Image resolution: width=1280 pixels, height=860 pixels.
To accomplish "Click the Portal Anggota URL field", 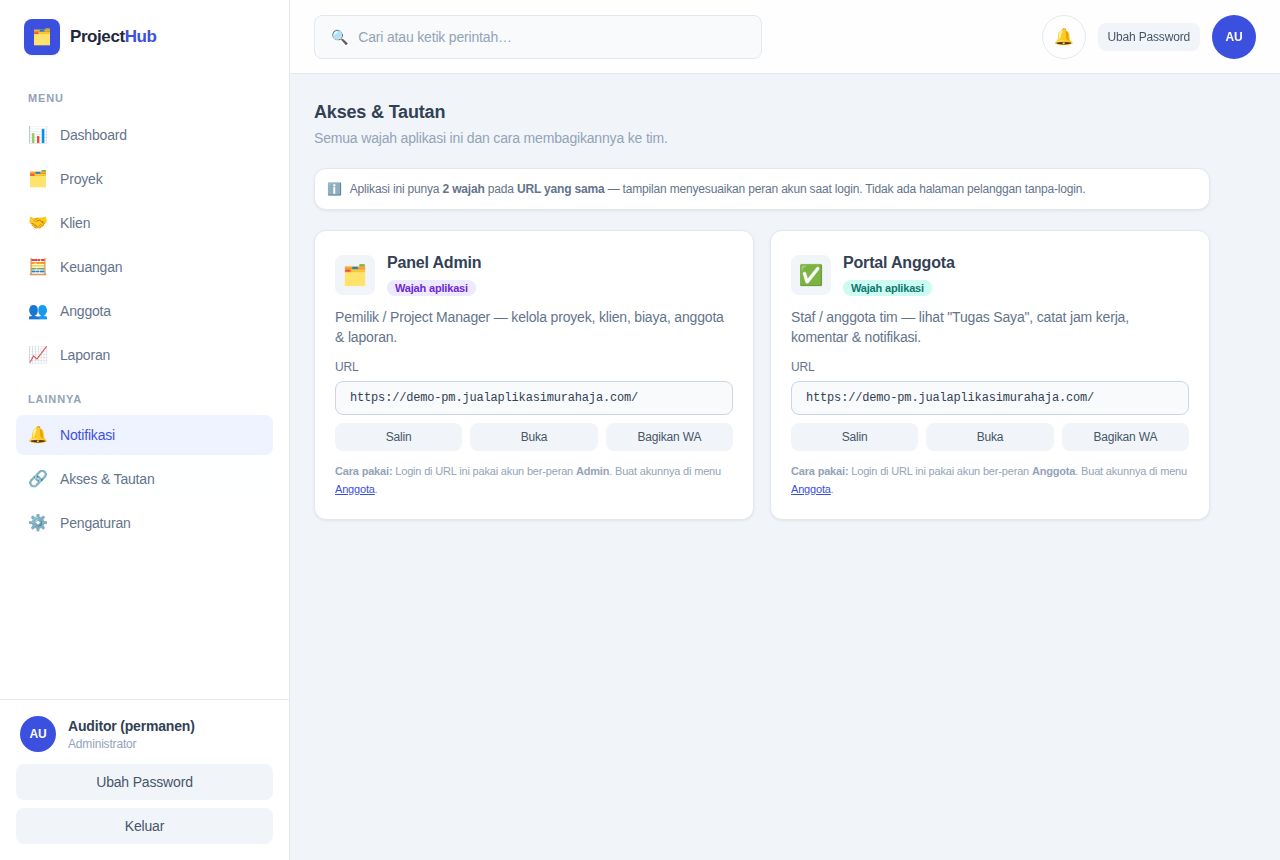I will (x=990, y=398).
